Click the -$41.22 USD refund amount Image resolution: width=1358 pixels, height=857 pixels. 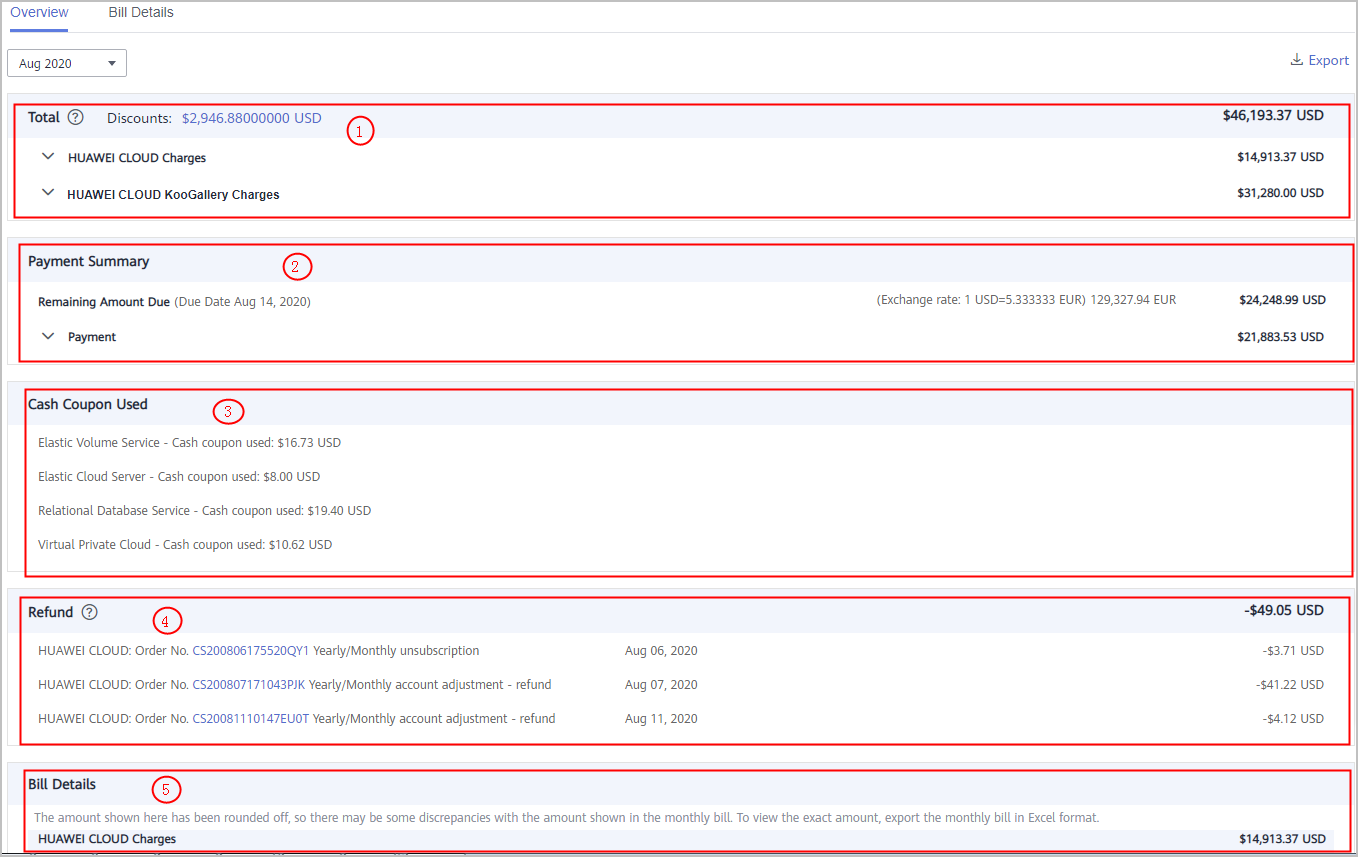pos(1290,685)
